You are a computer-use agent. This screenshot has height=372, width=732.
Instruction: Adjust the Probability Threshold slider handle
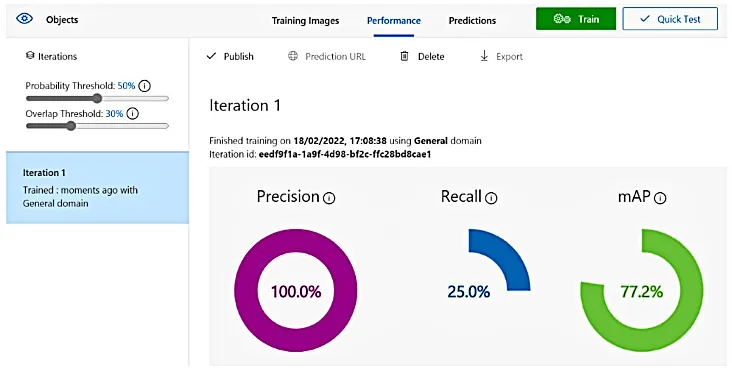pos(97,98)
